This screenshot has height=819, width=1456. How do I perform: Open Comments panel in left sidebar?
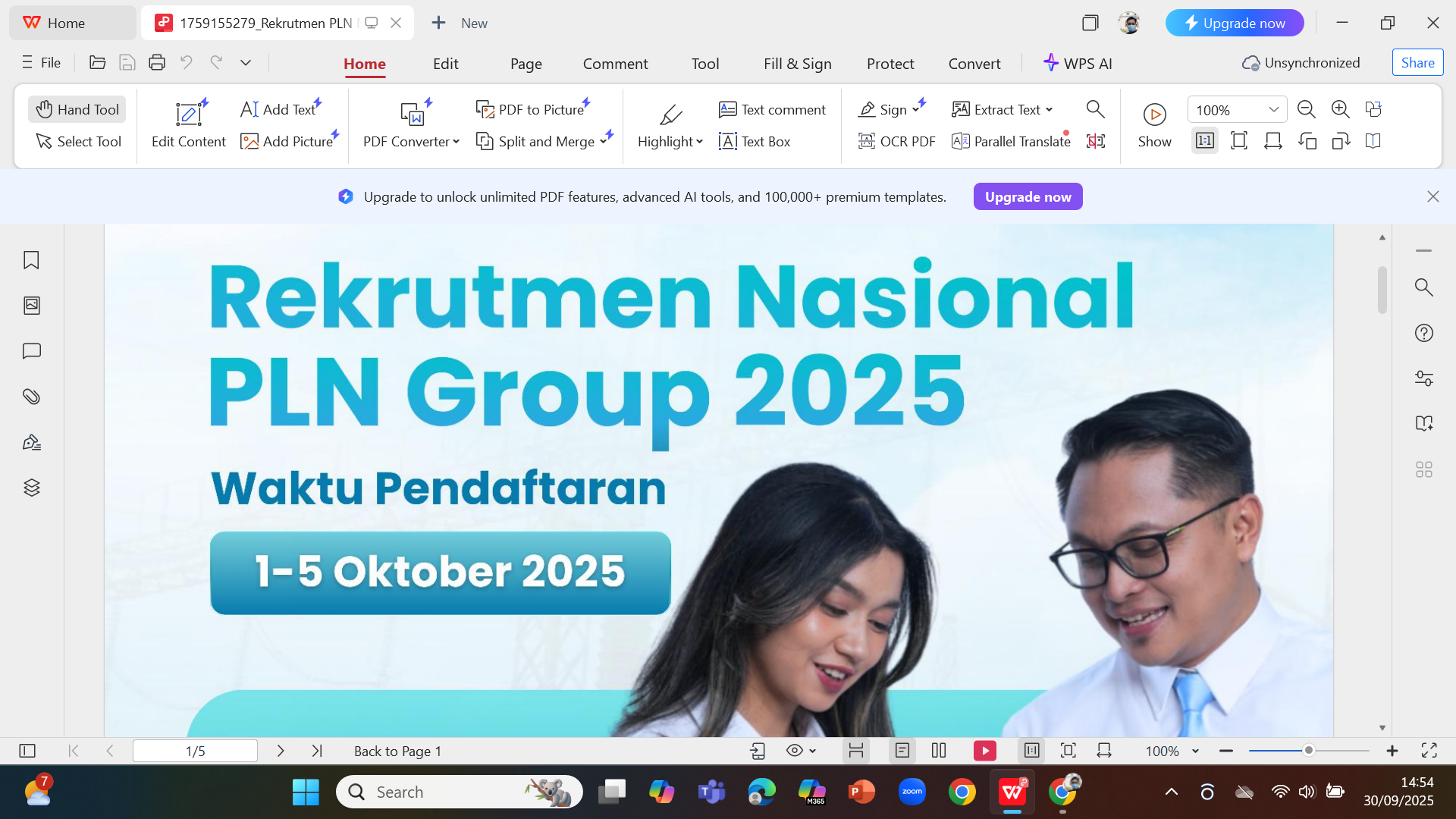(x=31, y=351)
